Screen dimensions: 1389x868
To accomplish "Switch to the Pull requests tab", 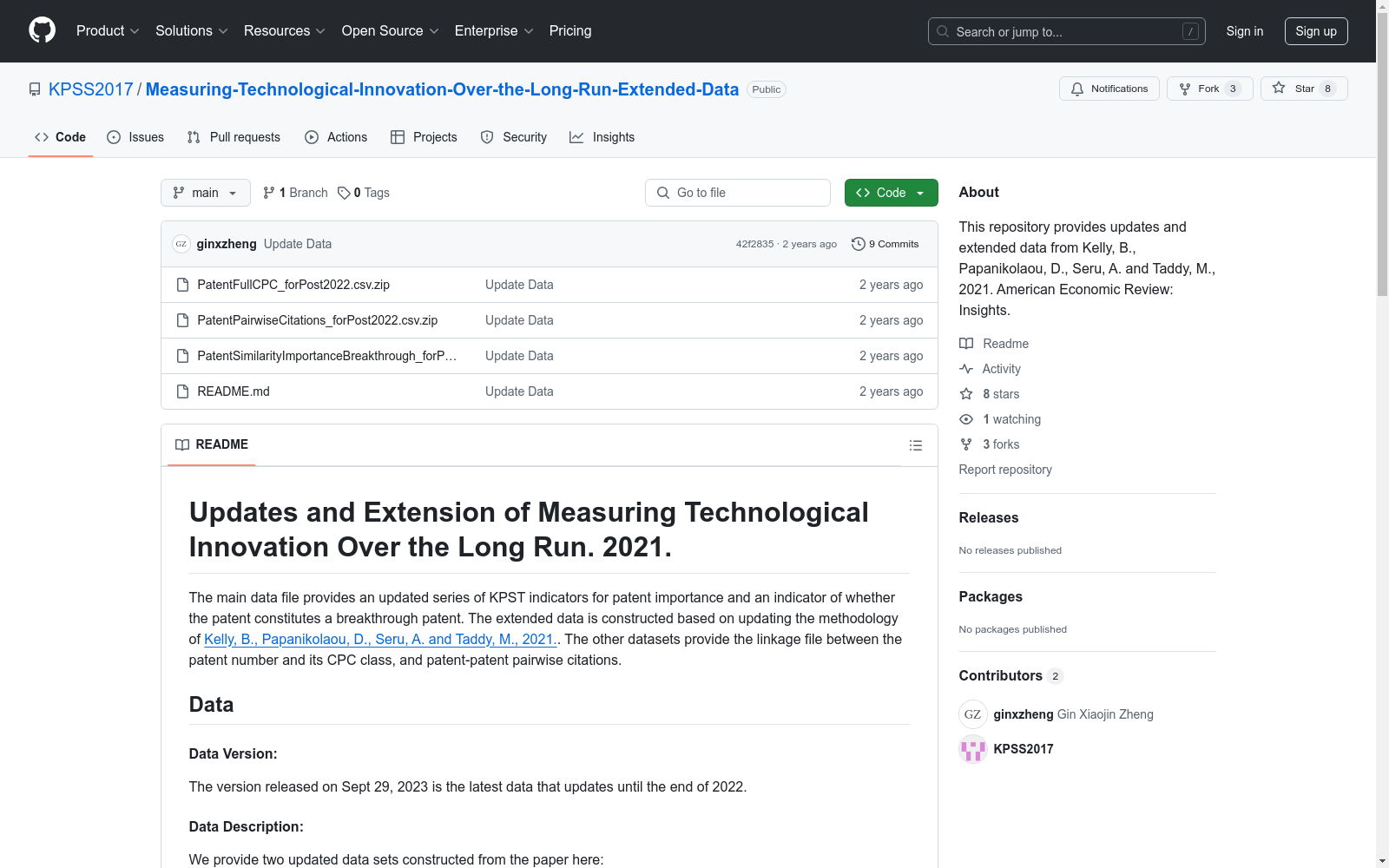I will pos(234,137).
